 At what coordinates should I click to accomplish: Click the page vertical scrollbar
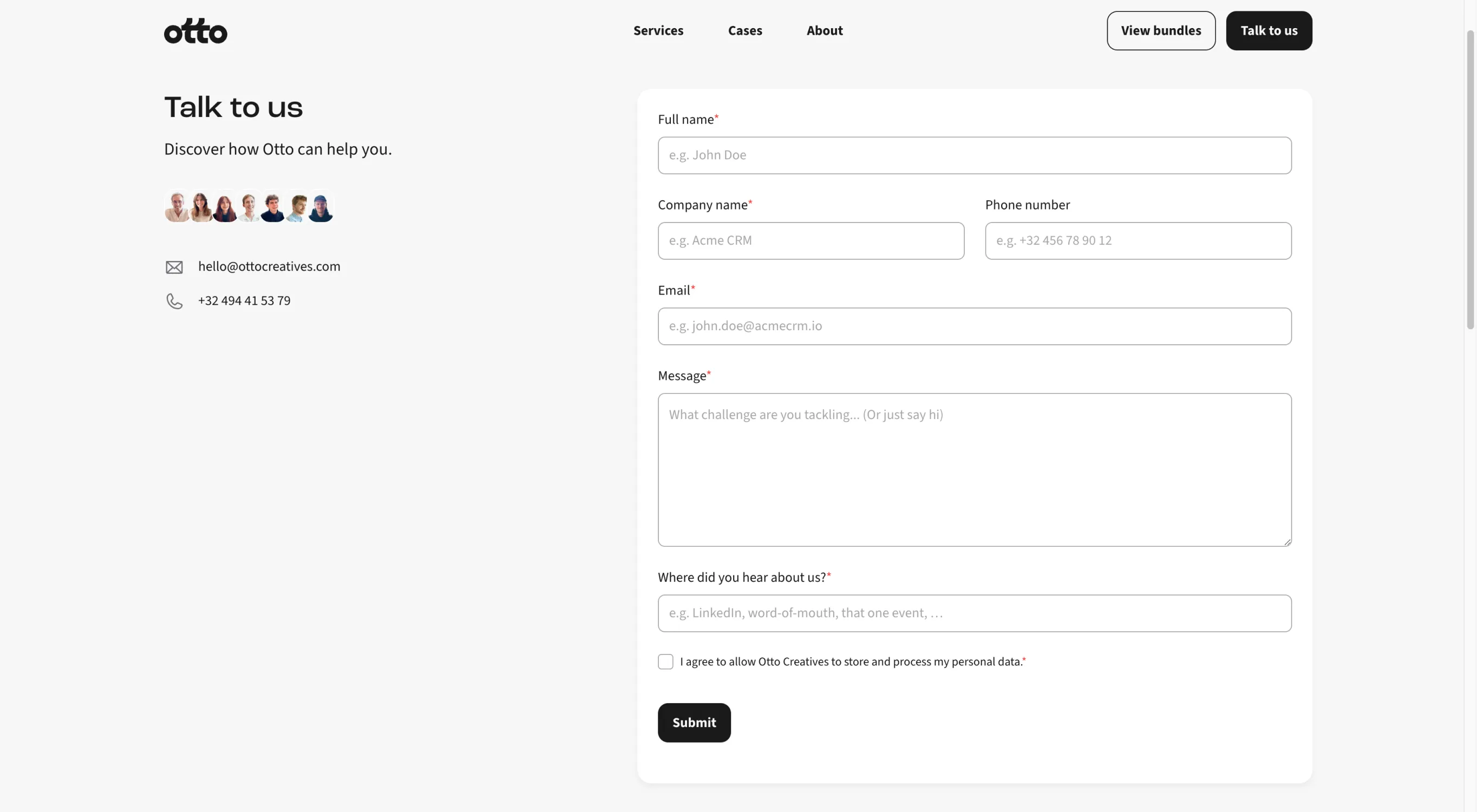coord(1470,180)
